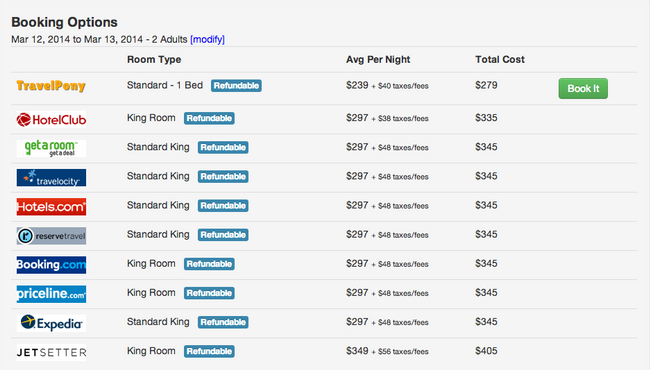Image resolution: width=650 pixels, height=370 pixels.
Task: Click the Refundable badge in Booking.com row
Action: click(209, 264)
